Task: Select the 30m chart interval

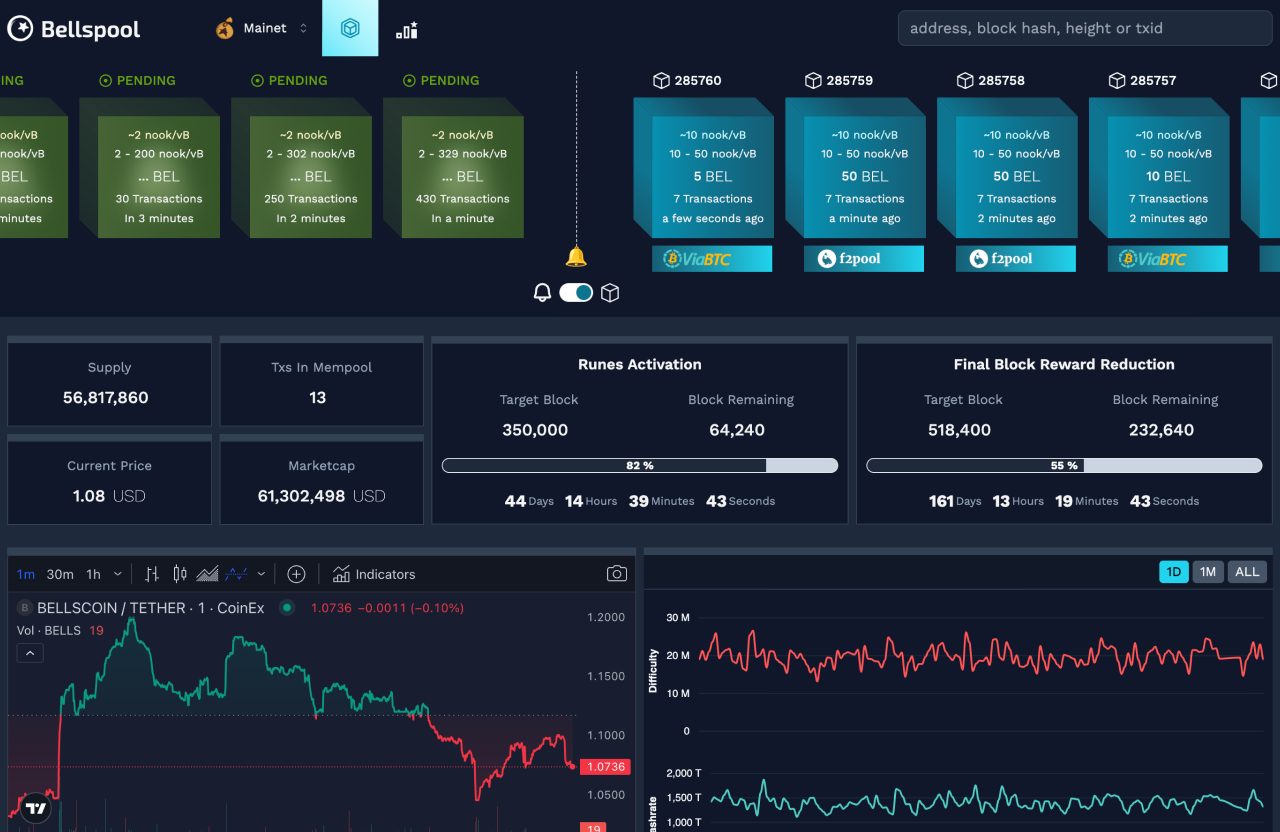Action: tap(60, 574)
